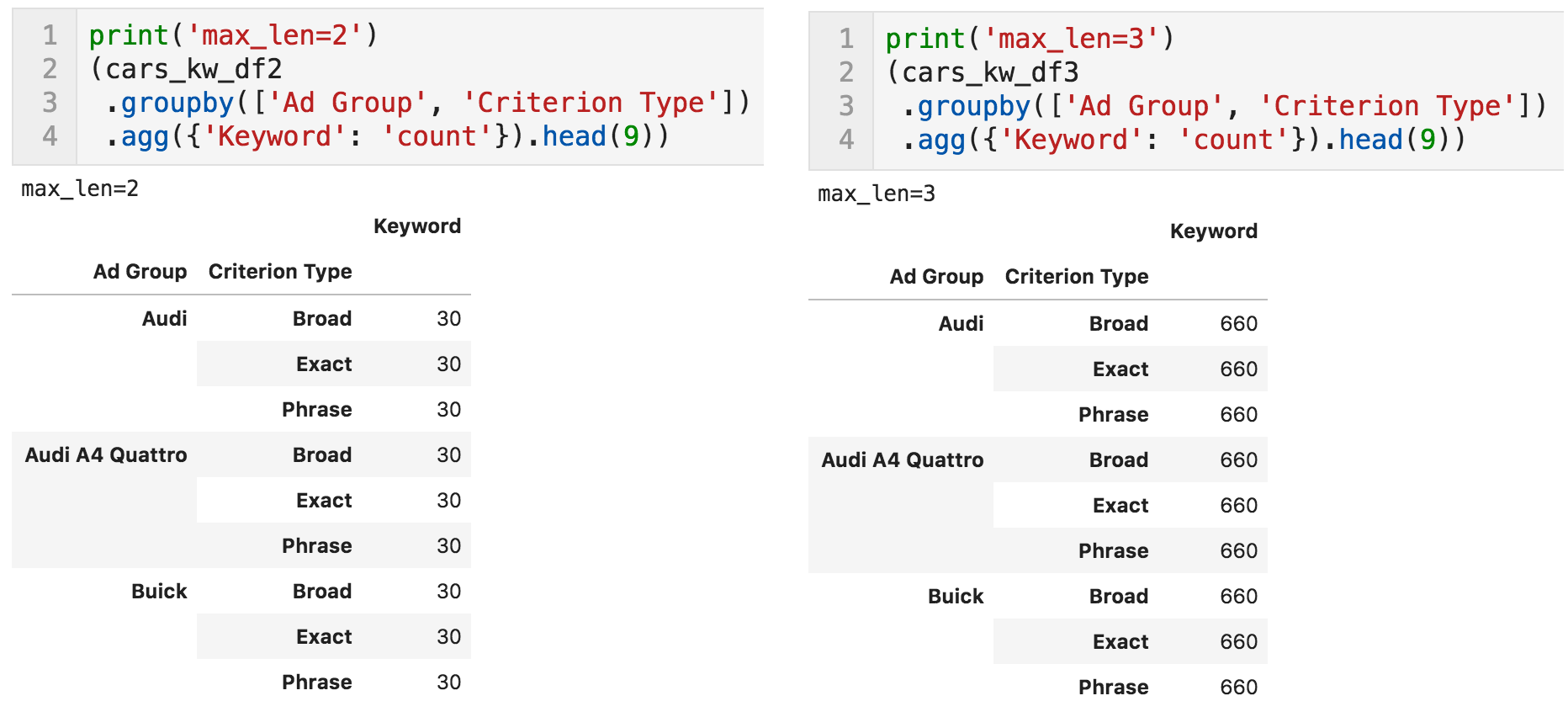Click the 30 value in the Audi Exact row

[448, 364]
